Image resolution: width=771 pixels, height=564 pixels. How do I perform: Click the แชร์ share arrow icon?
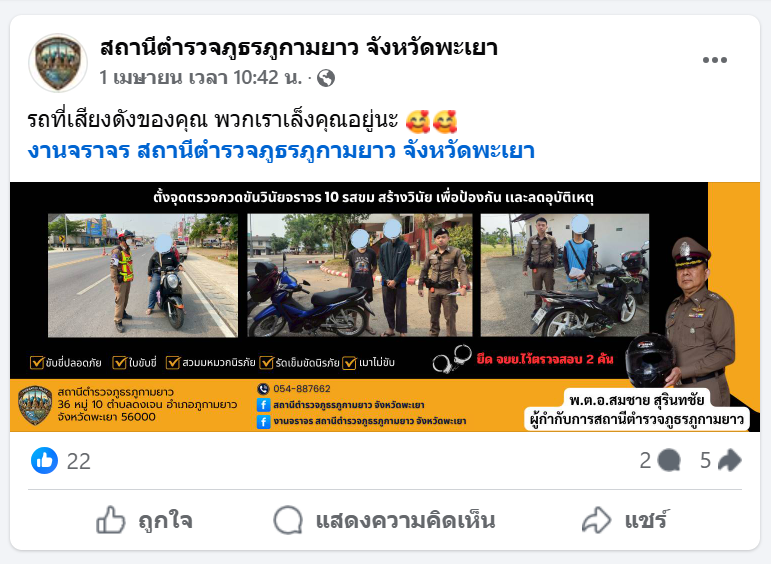(596, 520)
